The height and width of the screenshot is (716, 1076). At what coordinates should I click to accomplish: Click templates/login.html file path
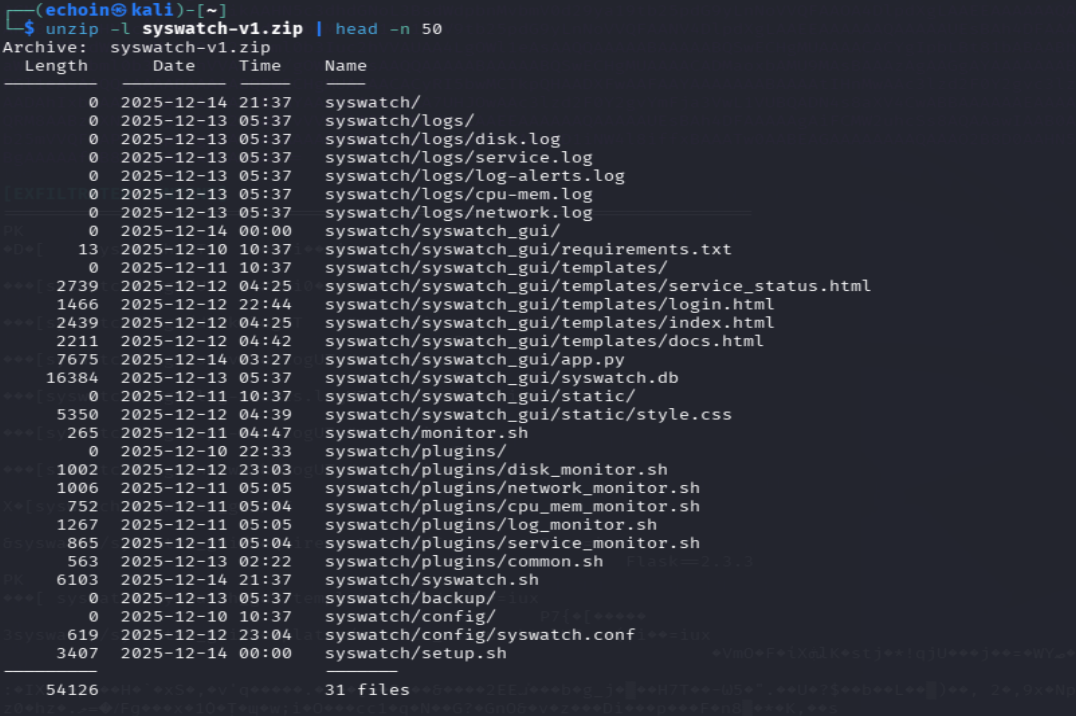[550, 305]
